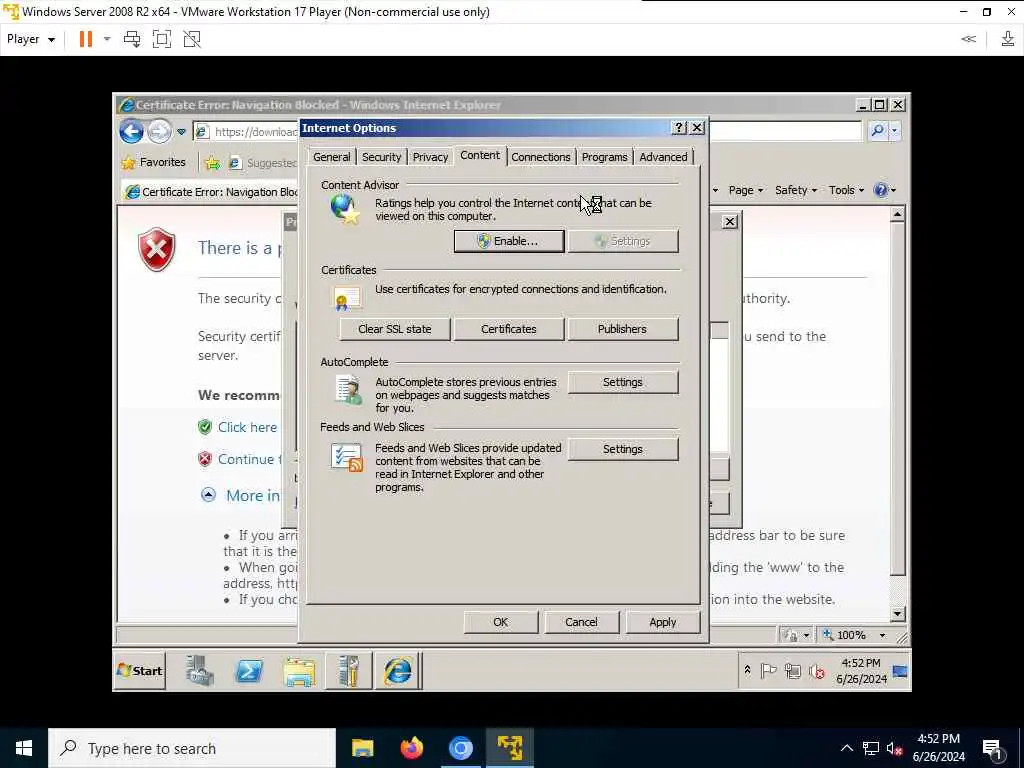Click muted volume icon in guest tray

pyautogui.click(x=817, y=671)
